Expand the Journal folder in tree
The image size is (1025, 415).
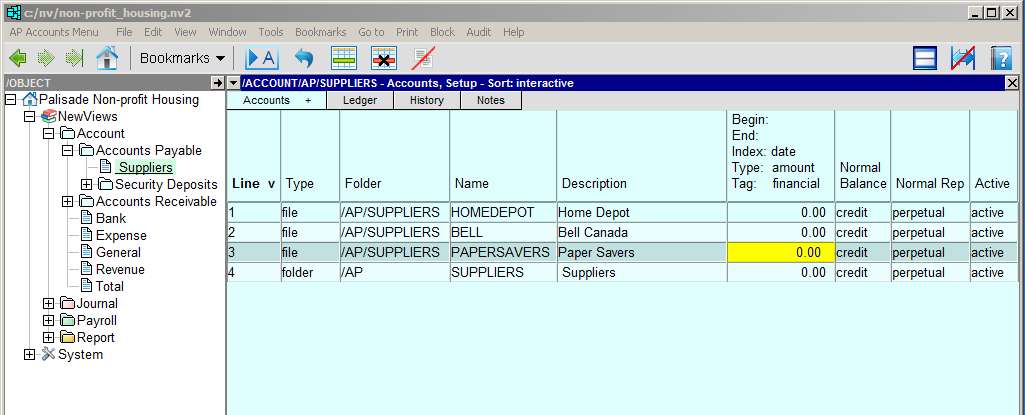click(x=48, y=304)
